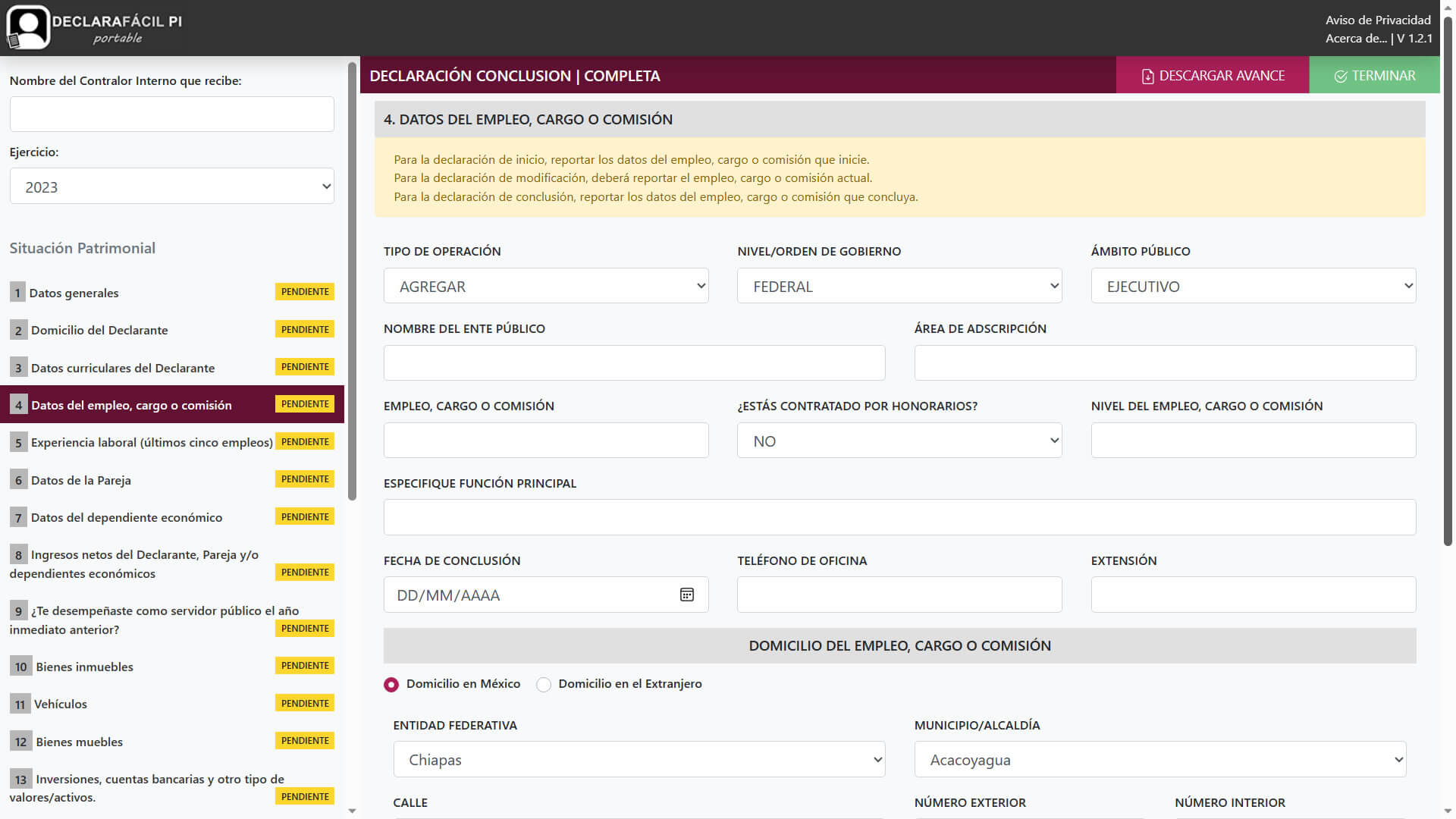Click the checkmark icon in Terminar
The image size is (1456, 819).
(1340, 77)
